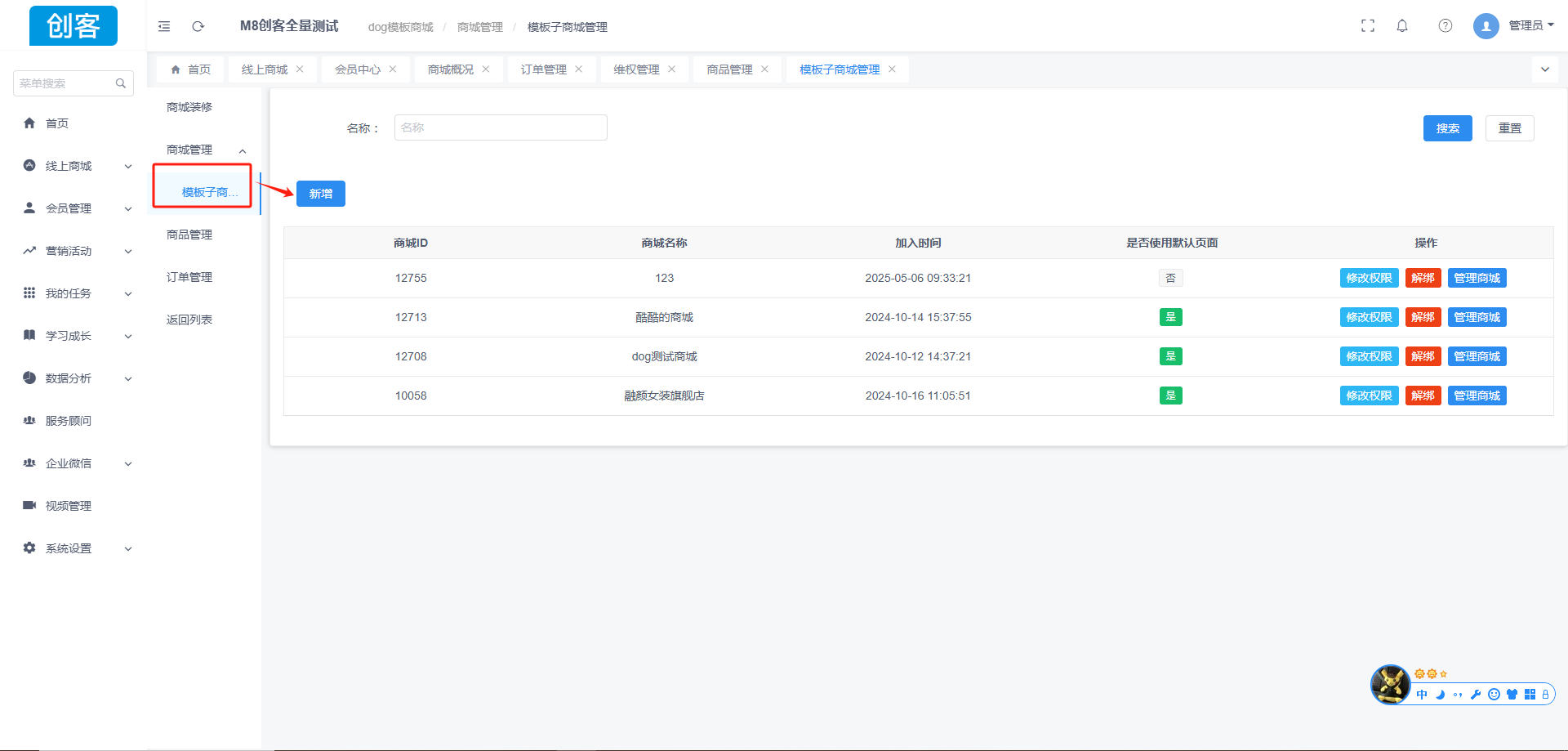Click the wrench icon in IME toolbar

coord(1476,695)
